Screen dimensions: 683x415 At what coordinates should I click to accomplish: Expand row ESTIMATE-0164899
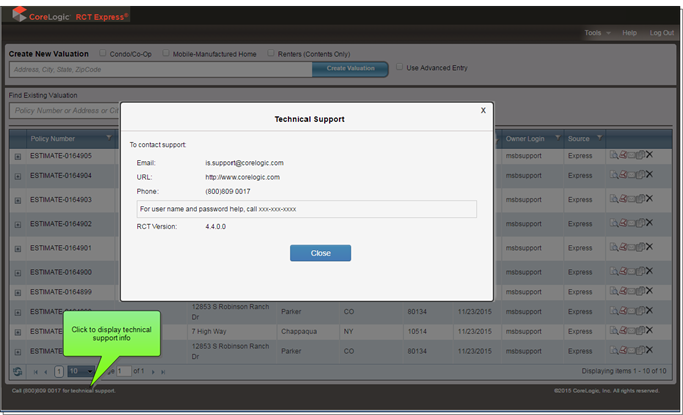click(18, 293)
